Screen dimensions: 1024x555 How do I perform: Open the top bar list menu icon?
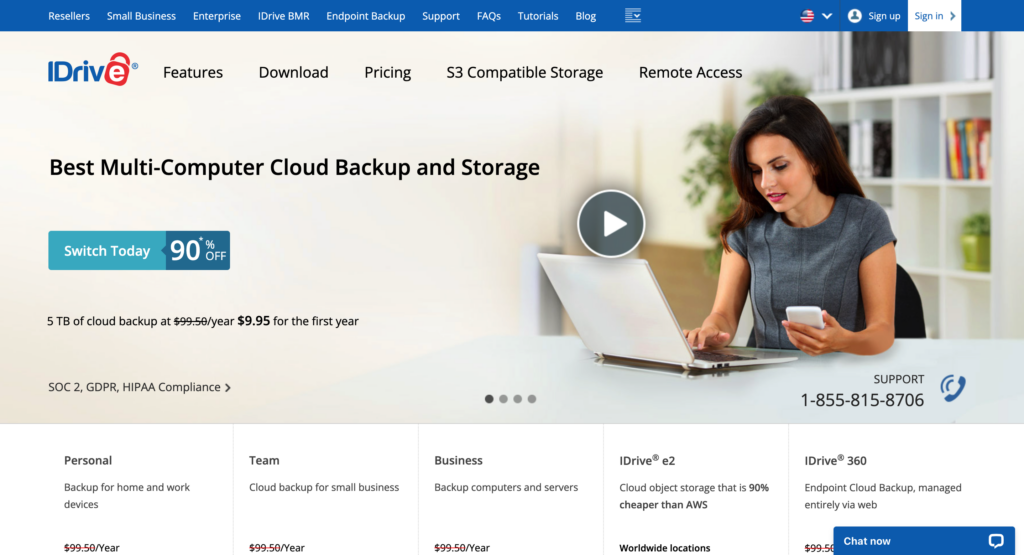[x=632, y=16]
